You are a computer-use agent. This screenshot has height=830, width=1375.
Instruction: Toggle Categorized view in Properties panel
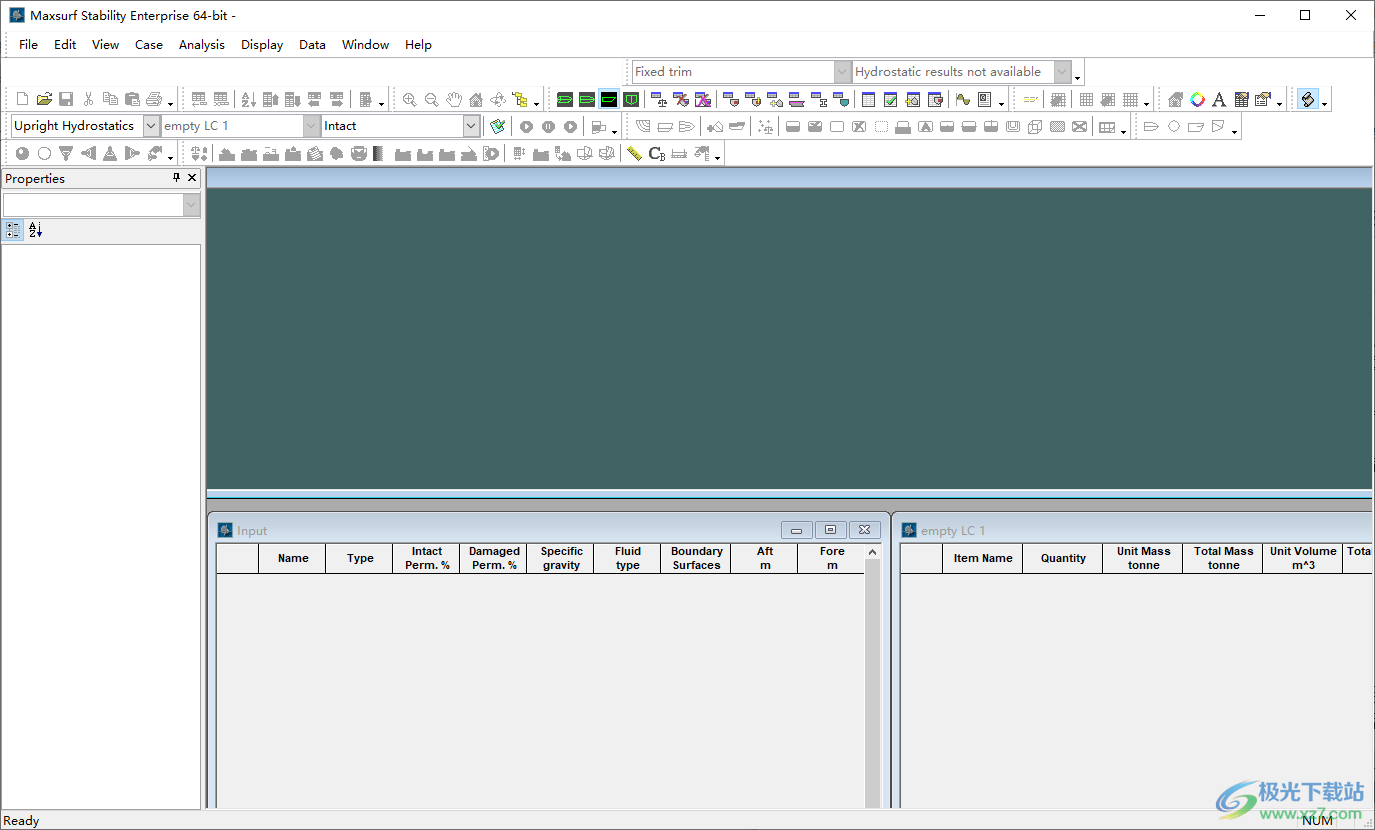[13, 230]
